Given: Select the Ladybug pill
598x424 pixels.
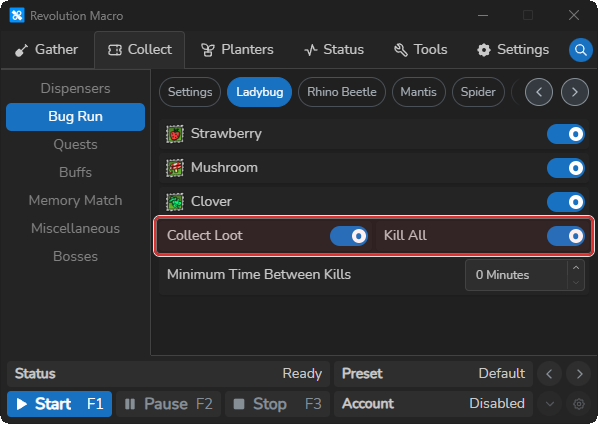Looking at the screenshot, I should click(259, 92).
